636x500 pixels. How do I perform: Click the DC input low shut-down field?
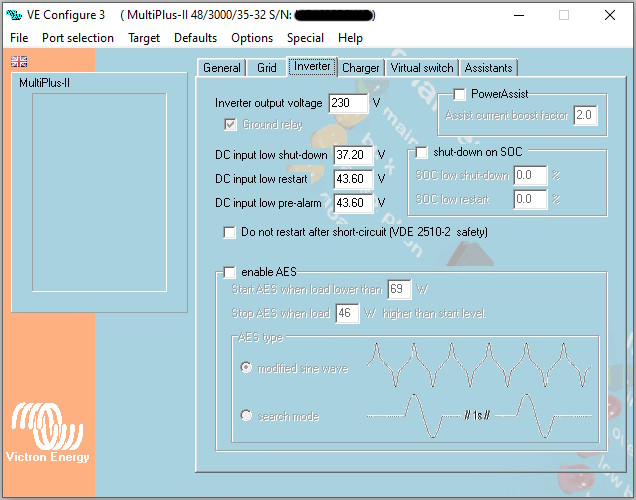[x=352, y=155]
